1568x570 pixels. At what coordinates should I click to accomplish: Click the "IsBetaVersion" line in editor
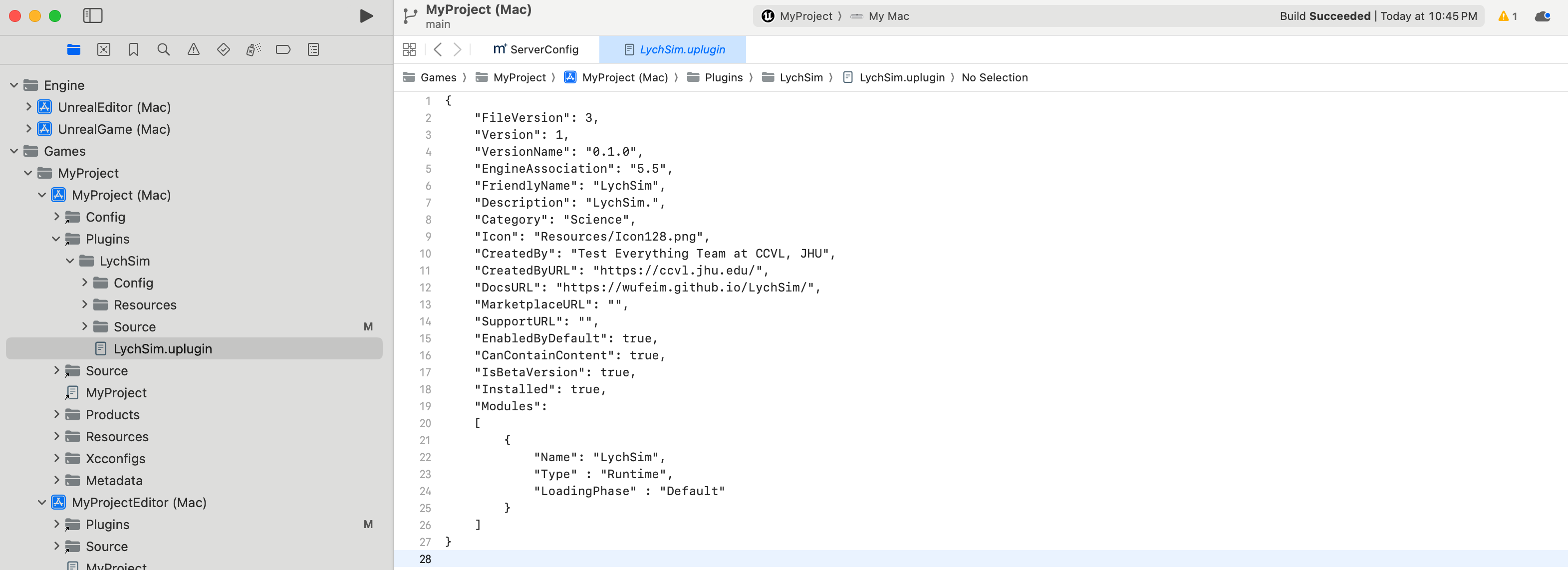point(555,372)
